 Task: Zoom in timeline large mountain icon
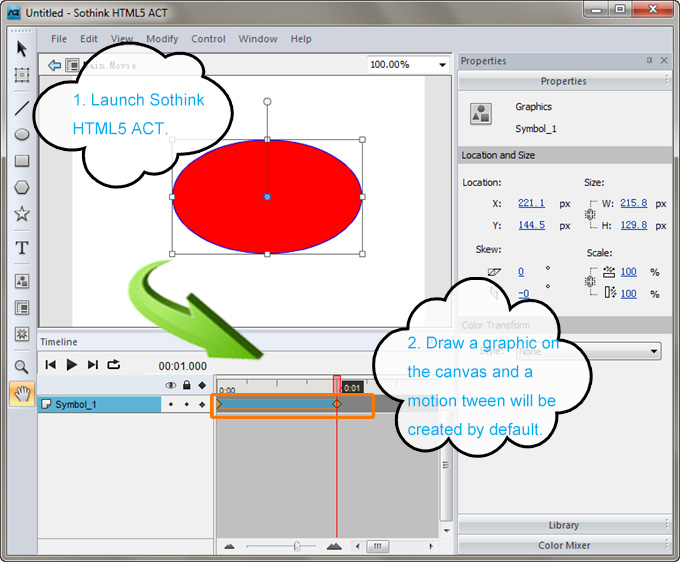[x=334, y=546]
